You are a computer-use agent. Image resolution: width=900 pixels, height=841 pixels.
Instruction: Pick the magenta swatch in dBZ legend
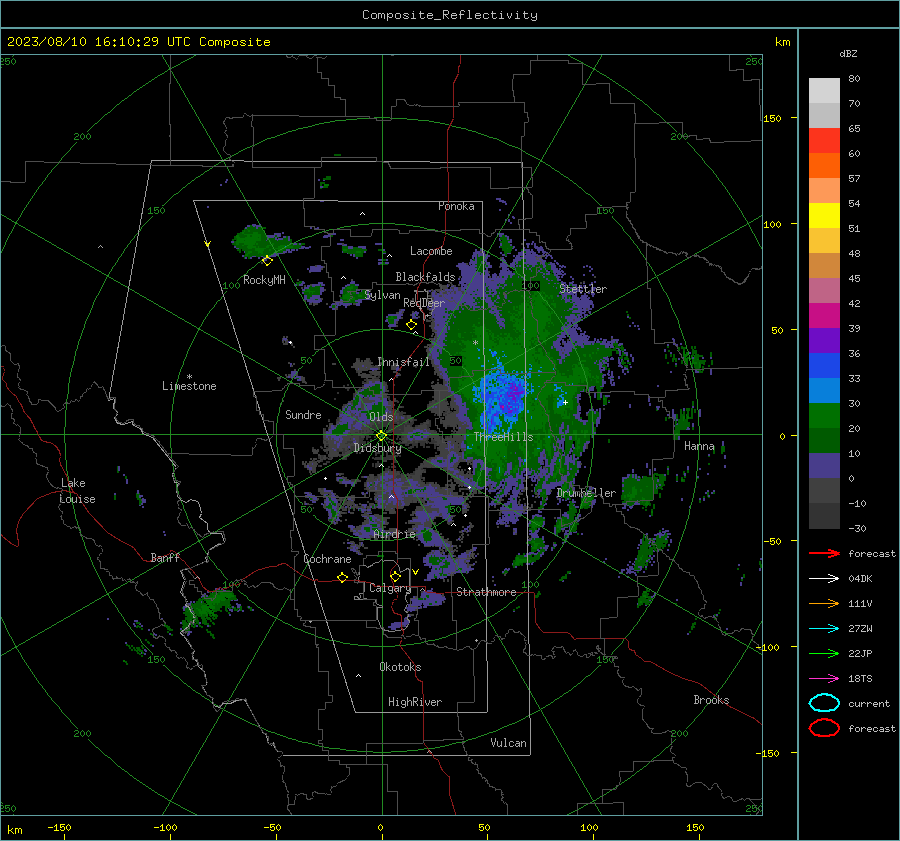point(824,315)
